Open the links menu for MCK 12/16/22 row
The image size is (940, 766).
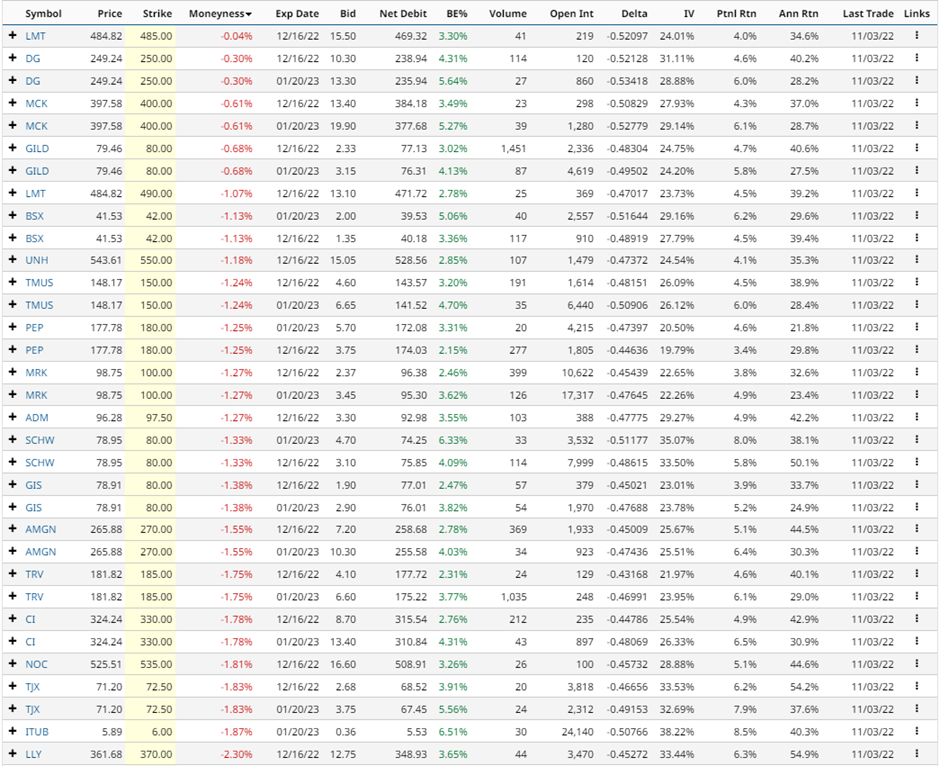click(917, 103)
